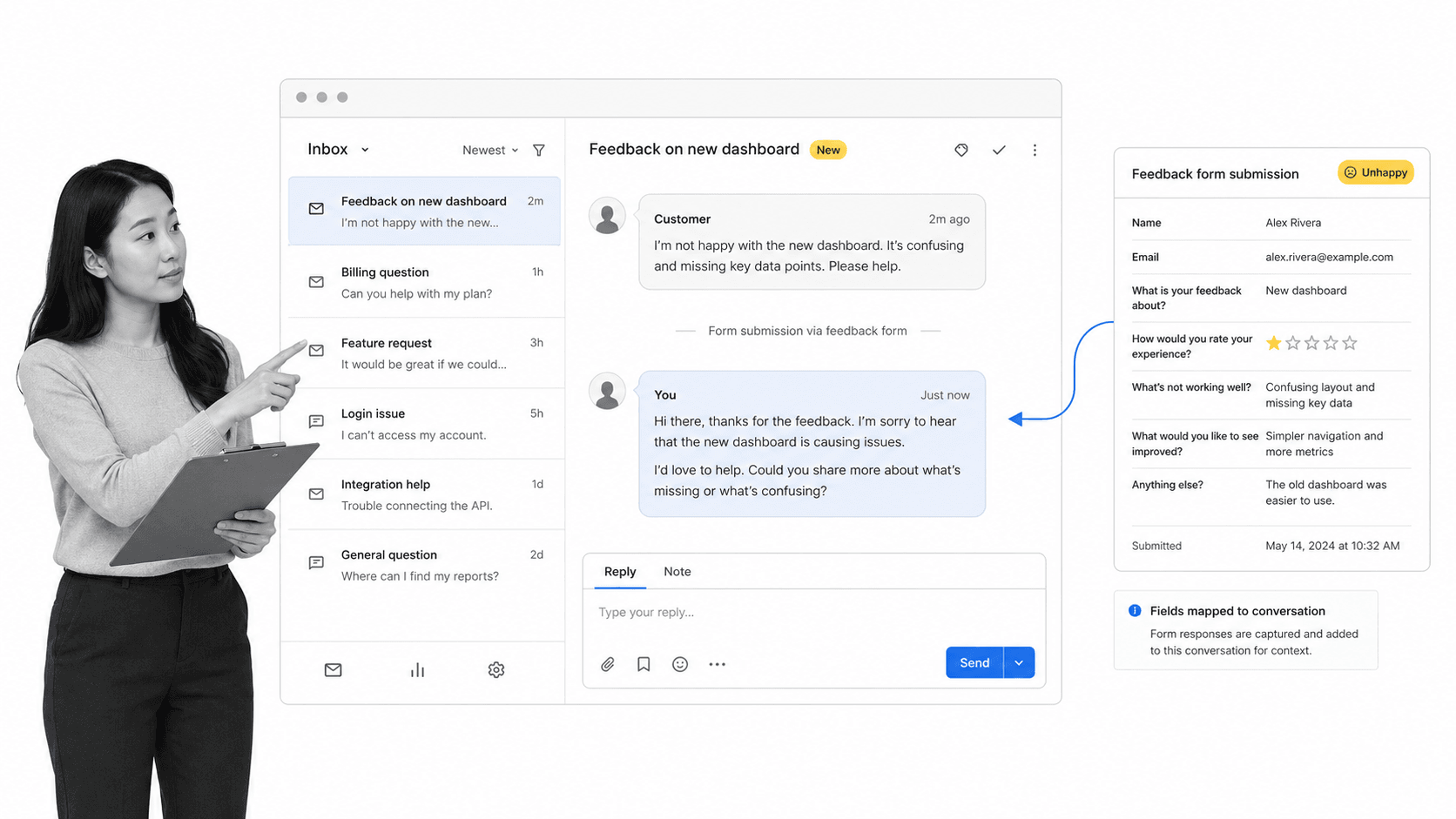The width and height of the screenshot is (1456, 819).
Task: Click the 'New dashboard' feedback topic value
Action: pos(1306,291)
